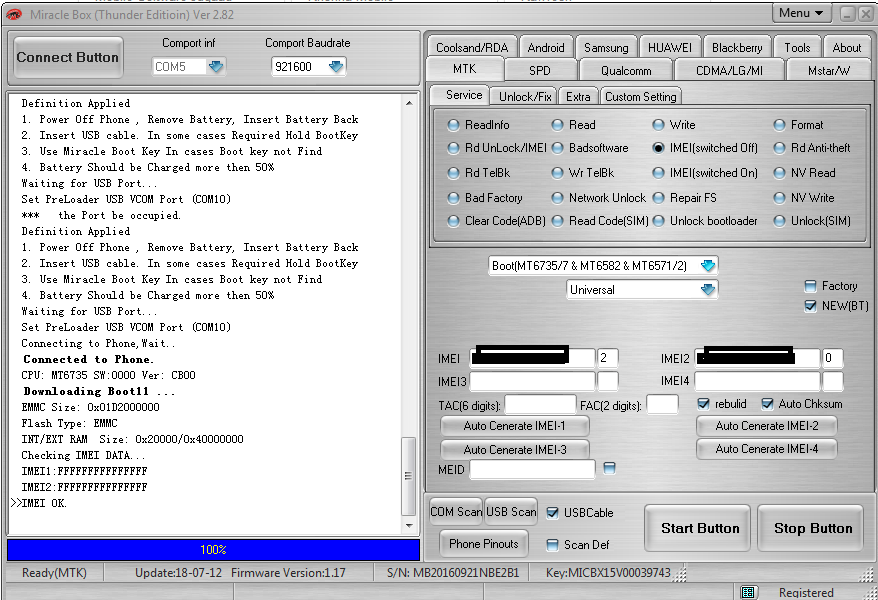Uncheck the NEW(BT) checkbox

pyautogui.click(x=810, y=306)
